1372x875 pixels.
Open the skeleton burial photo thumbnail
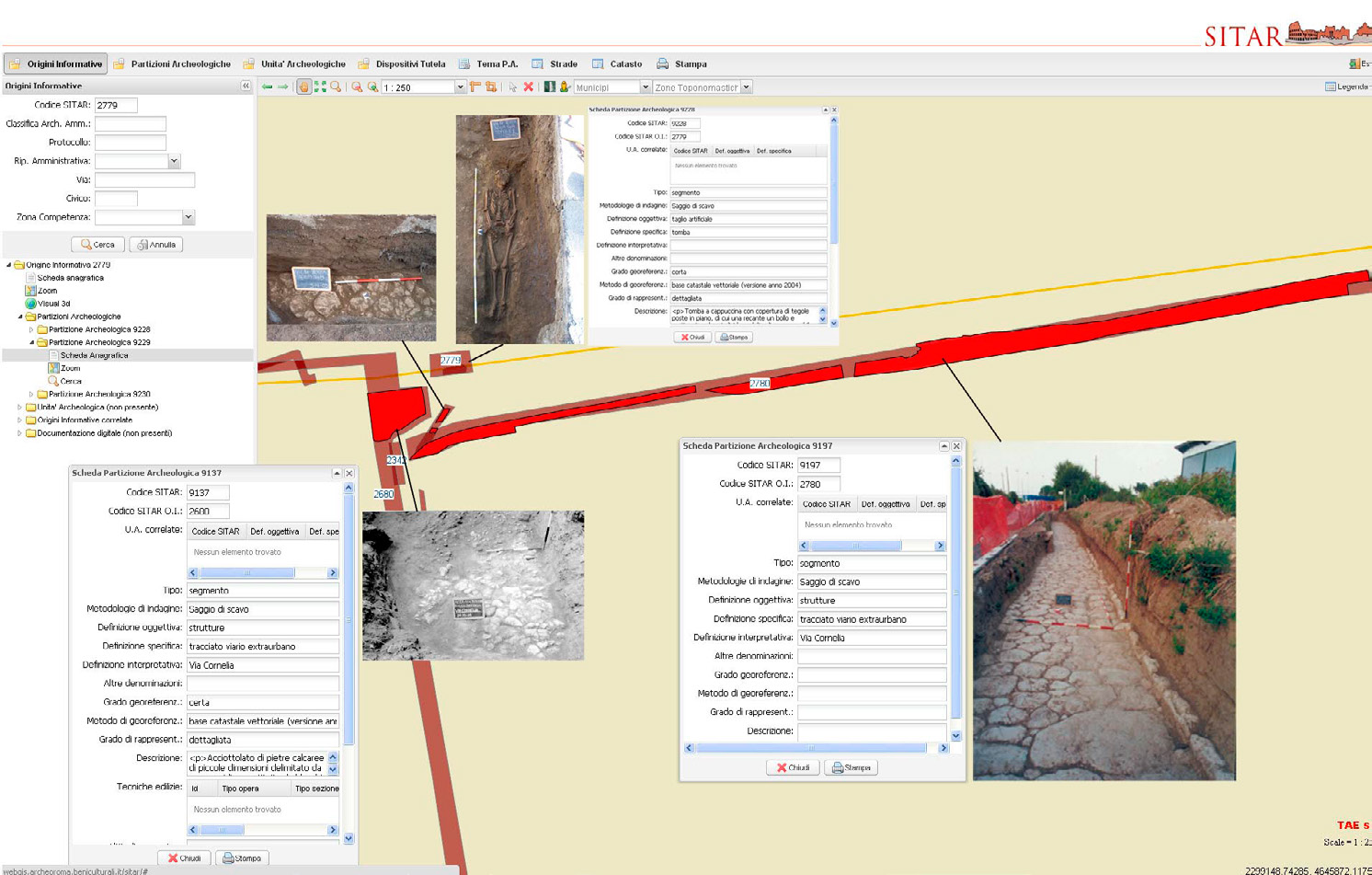[520, 229]
